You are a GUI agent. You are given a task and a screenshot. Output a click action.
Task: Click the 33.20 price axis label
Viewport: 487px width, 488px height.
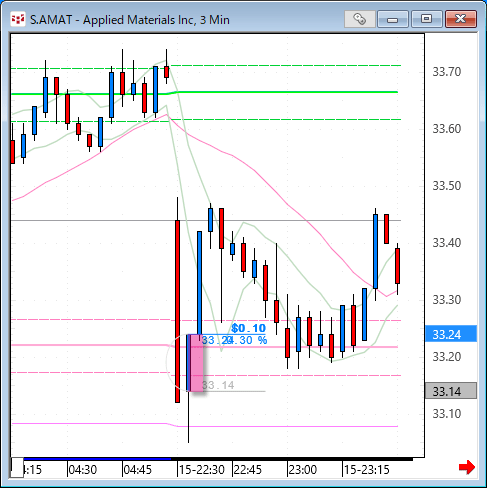point(447,357)
